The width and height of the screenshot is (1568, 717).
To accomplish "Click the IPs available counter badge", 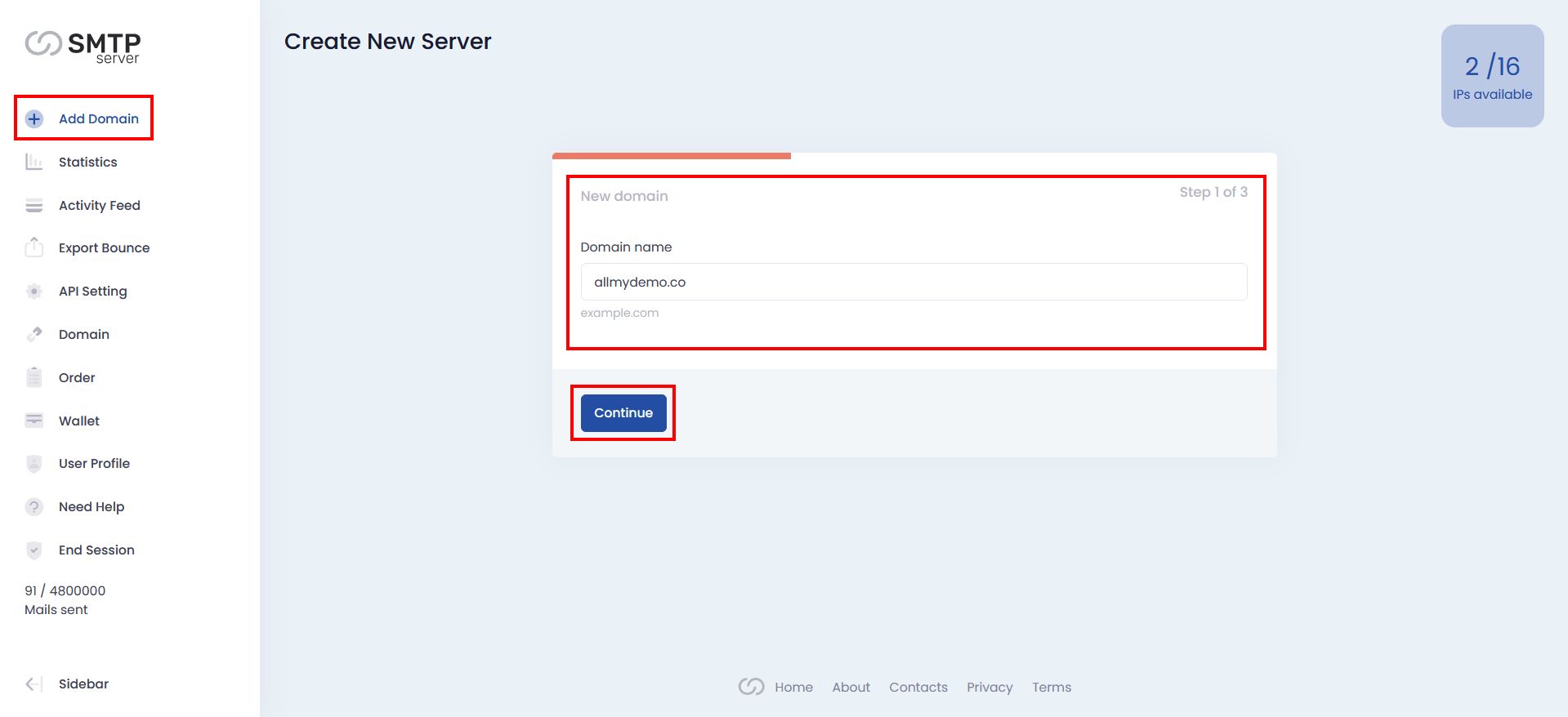I will tap(1492, 76).
